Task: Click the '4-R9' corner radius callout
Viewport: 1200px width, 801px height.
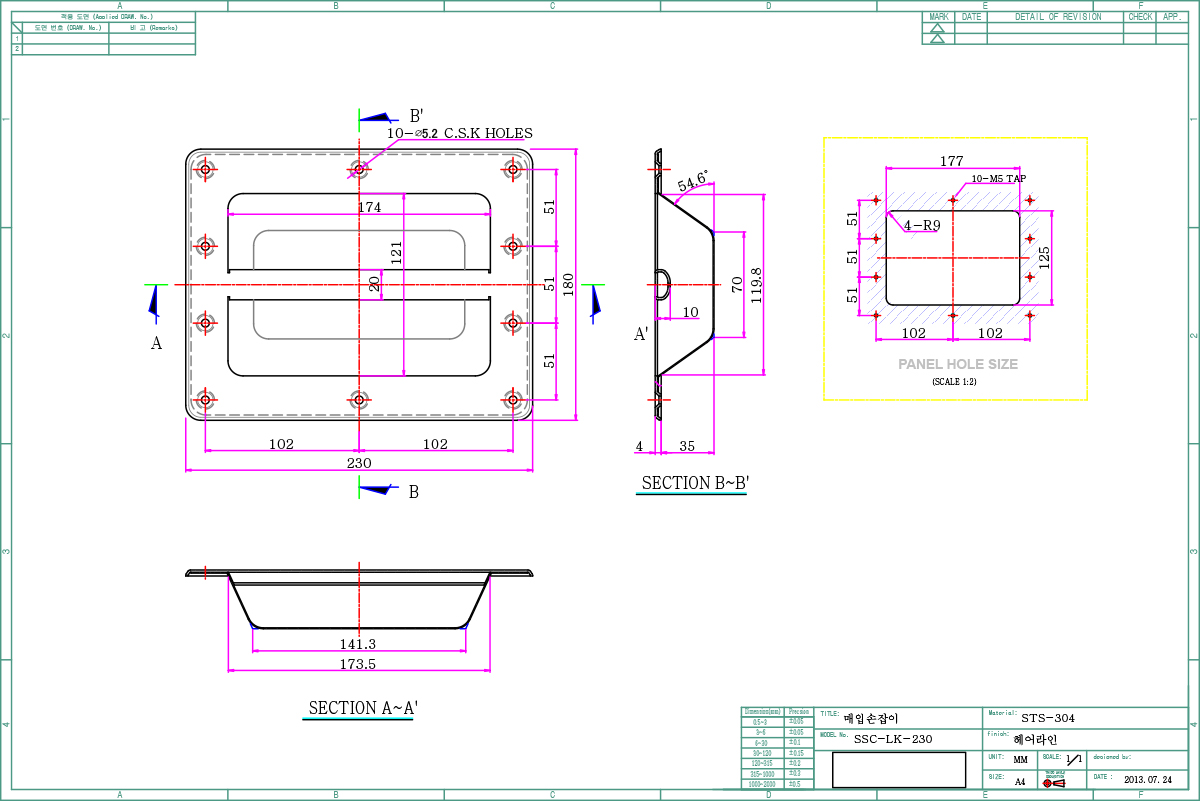Action: point(922,226)
